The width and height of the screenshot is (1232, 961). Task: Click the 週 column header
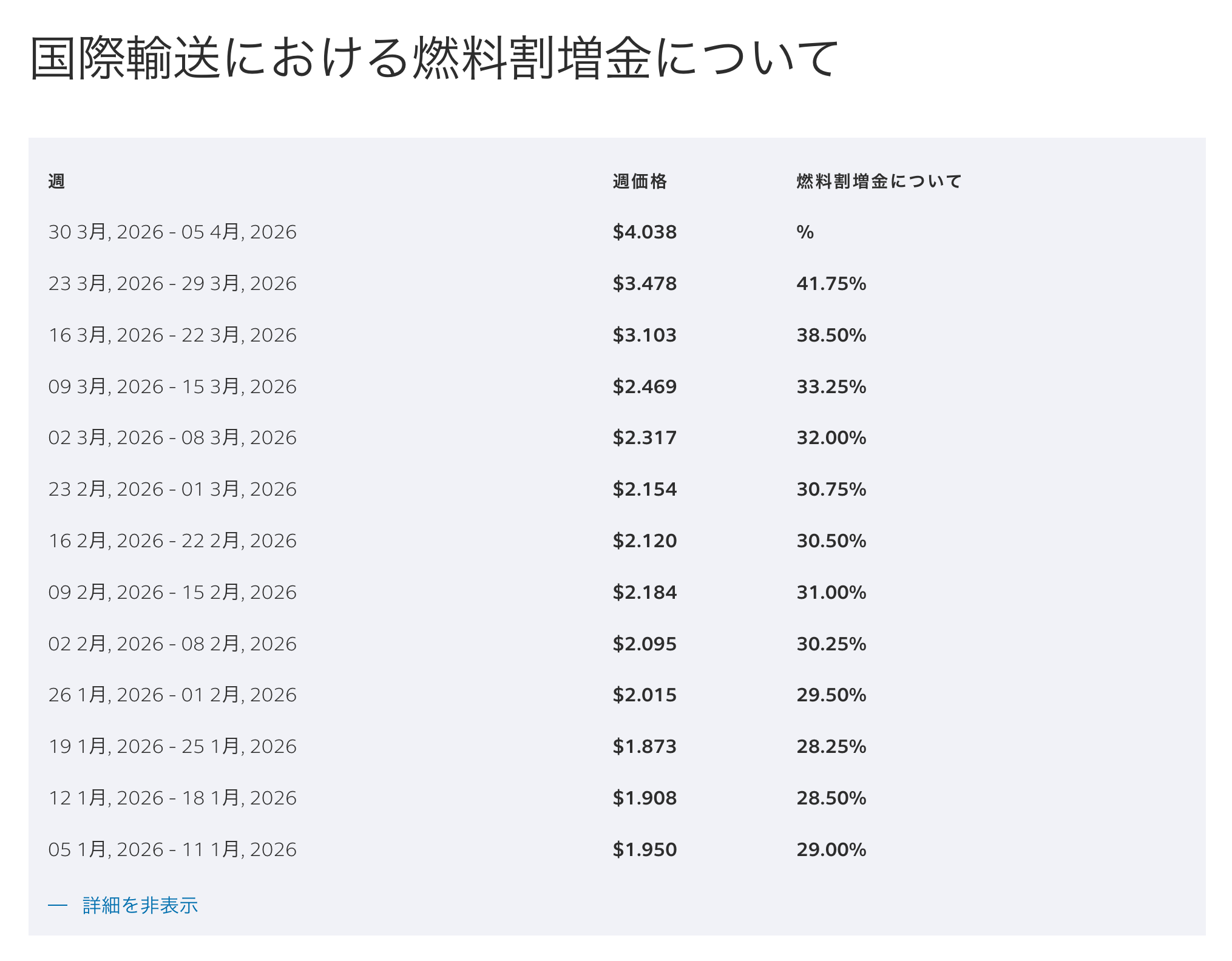(56, 181)
